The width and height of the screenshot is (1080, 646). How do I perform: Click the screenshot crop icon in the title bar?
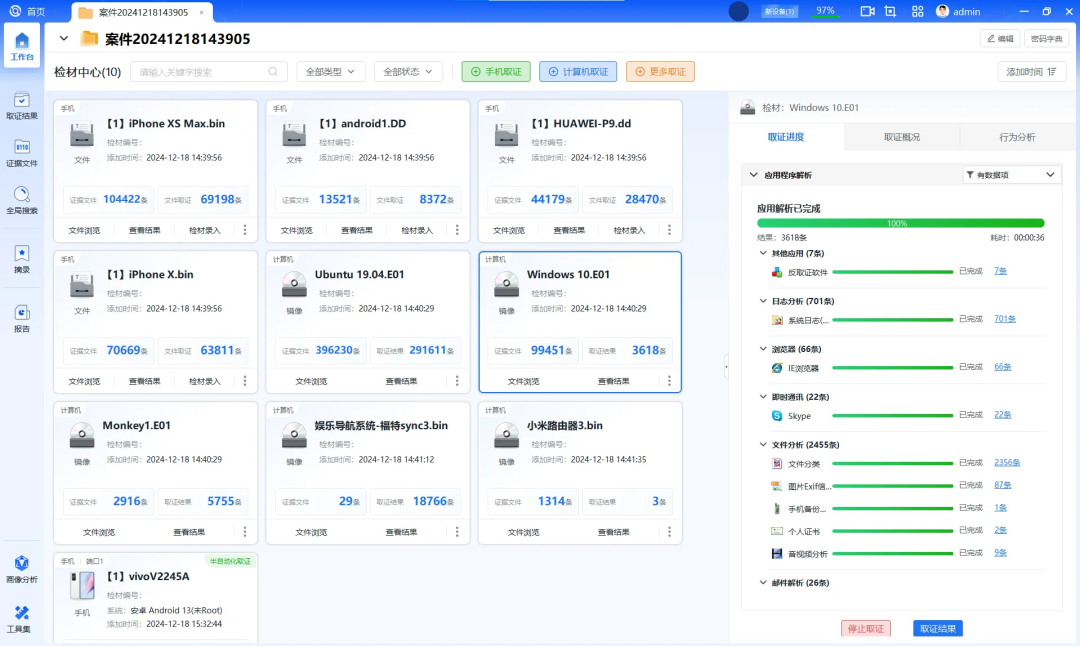[x=890, y=11]
